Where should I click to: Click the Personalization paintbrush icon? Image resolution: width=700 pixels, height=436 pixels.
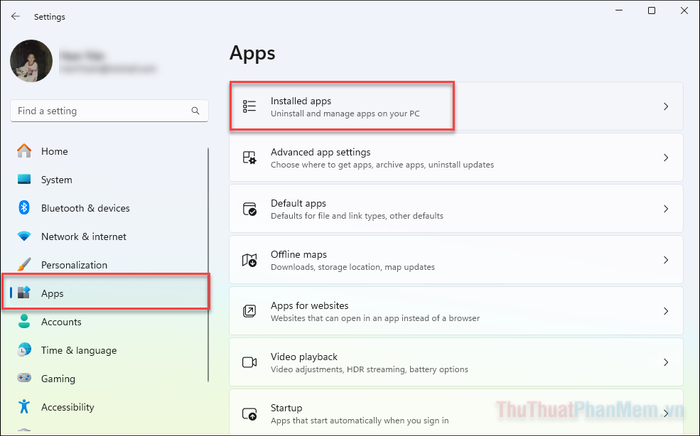(x=24, y=264)
